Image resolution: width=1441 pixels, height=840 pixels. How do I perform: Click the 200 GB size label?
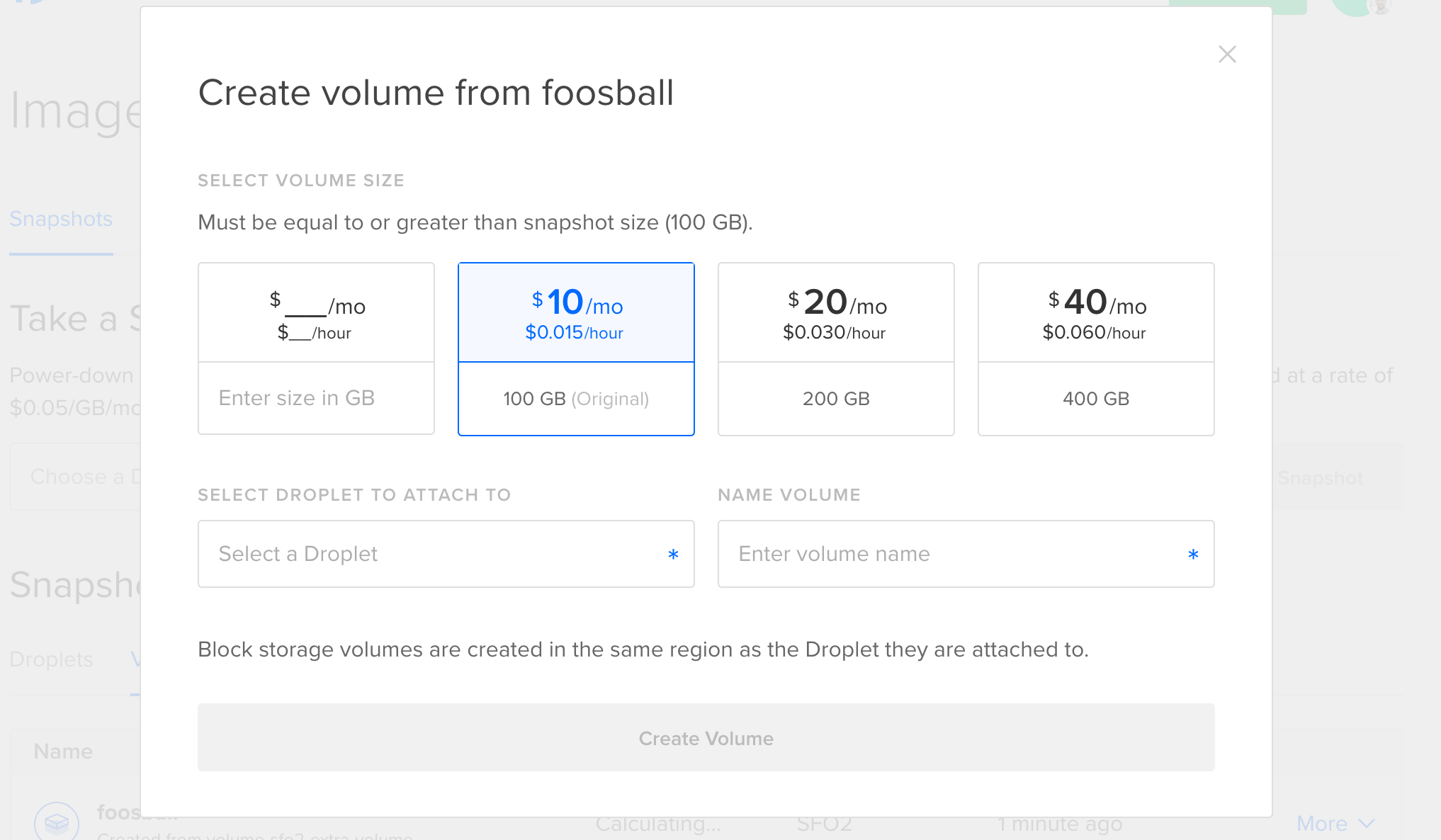point(836,399)
